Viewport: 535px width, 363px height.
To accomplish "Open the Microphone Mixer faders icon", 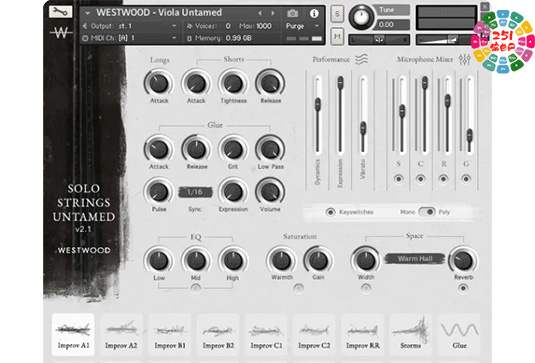I will click(x=464, y=59).
